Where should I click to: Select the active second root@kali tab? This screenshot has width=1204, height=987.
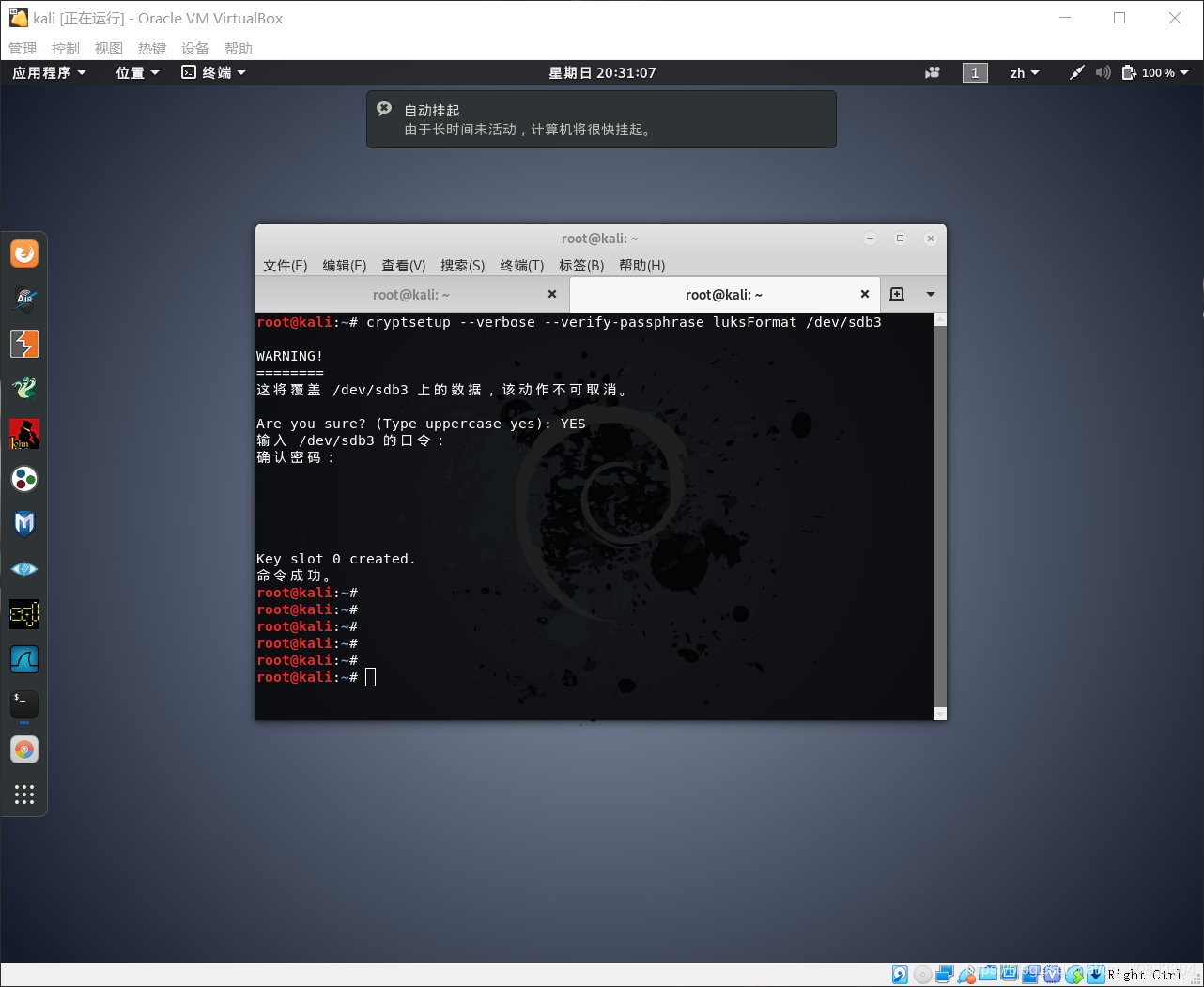pyautogui.click(x=724, y=294)
